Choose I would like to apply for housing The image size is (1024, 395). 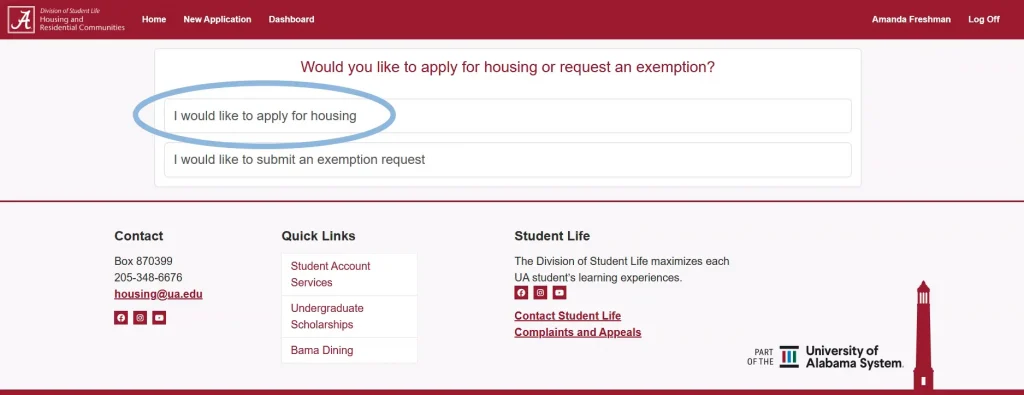pyautogui.click(x=507, y=116)
